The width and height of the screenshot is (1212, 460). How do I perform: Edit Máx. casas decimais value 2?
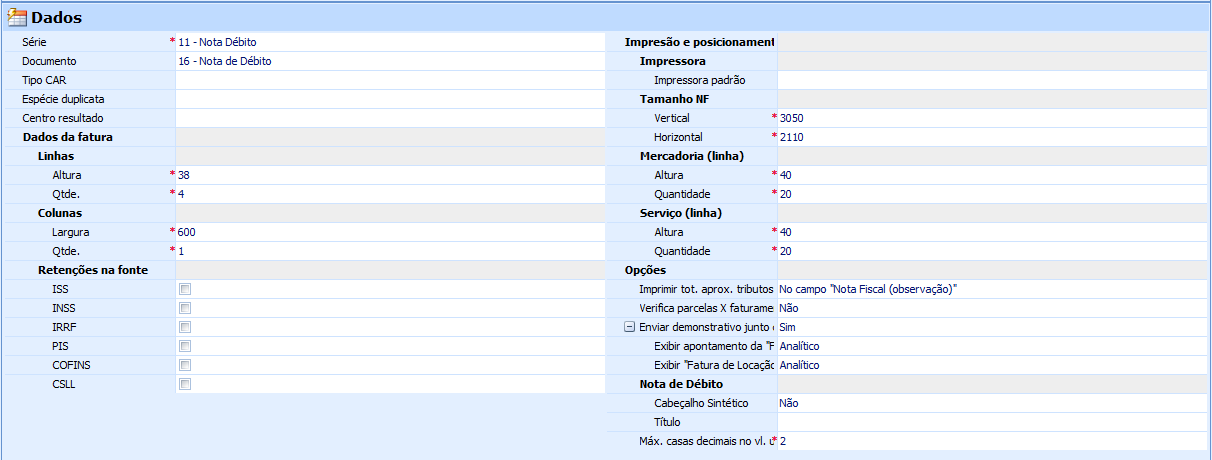click(992, 441)
